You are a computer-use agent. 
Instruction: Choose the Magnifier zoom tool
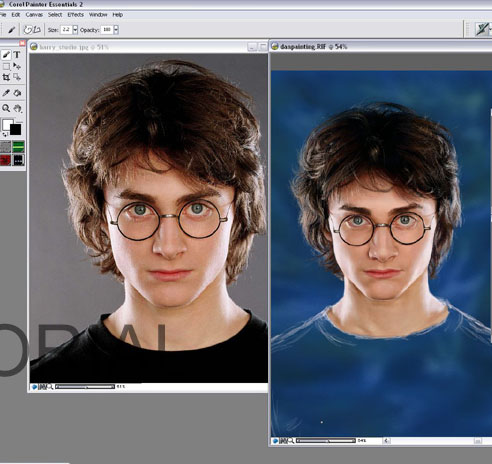pos(6,108)
